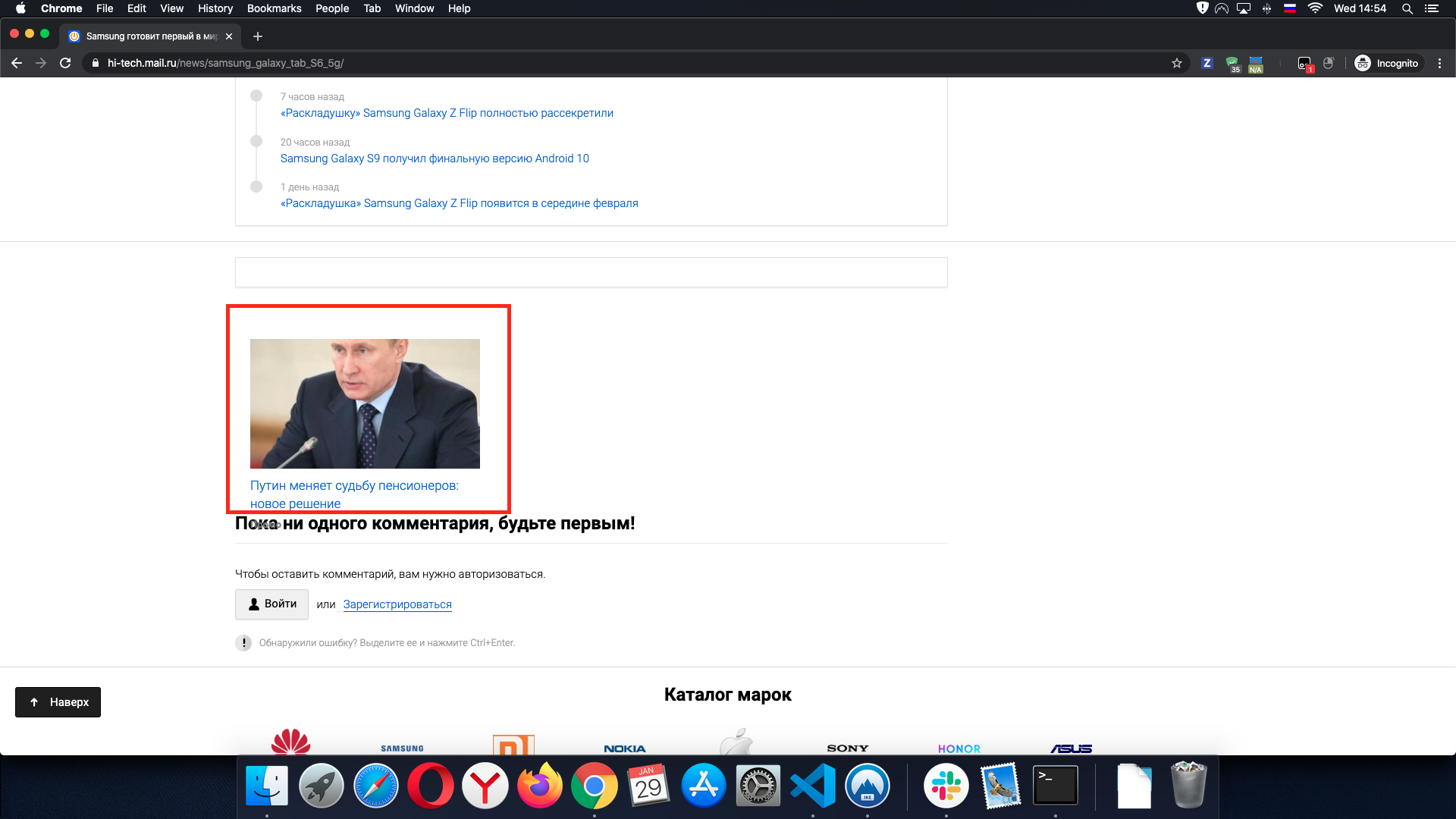Click the extension badge showing 1 notification
The height and width of the screenshot is (819, 1456).
point(1306,64)
